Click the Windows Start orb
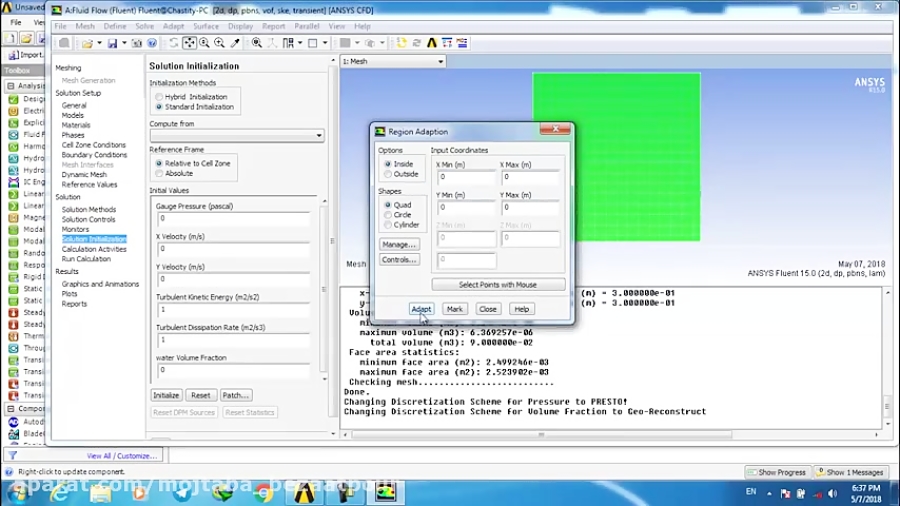This screenshot has height=506, width=900. [18, 492]
